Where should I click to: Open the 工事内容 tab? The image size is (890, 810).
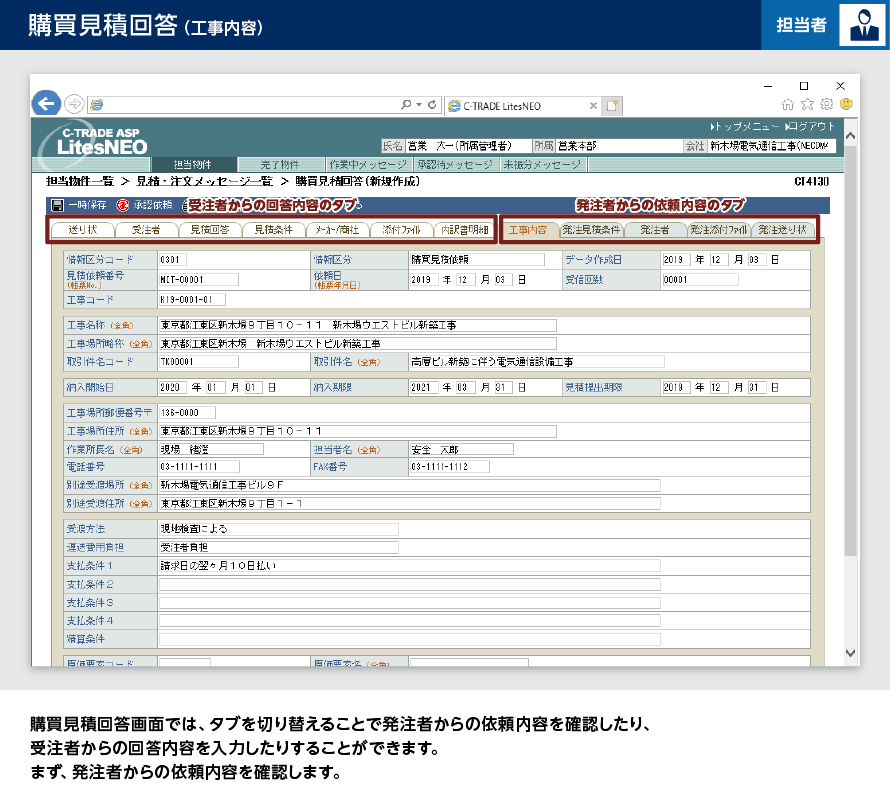point(527,230)
